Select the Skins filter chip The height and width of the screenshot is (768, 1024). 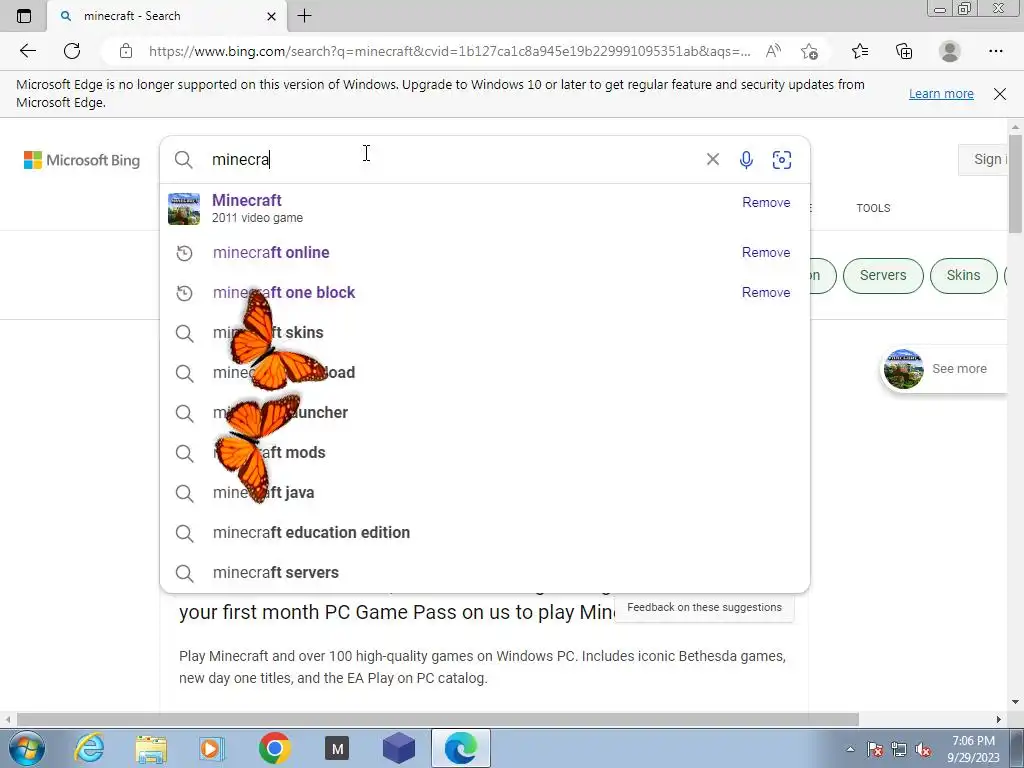coord(963,276)
